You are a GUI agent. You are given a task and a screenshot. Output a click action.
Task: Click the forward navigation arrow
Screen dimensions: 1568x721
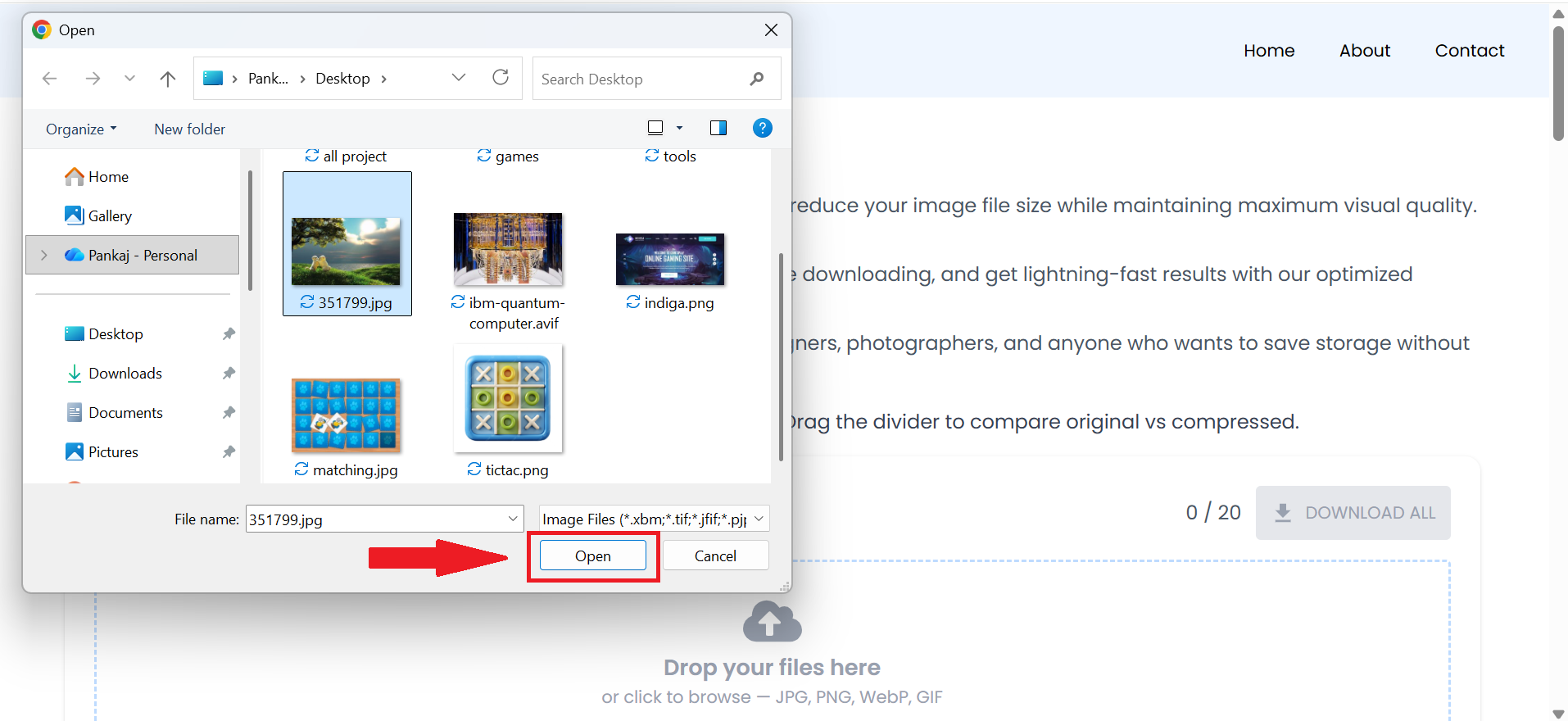(x=93, y=79)
